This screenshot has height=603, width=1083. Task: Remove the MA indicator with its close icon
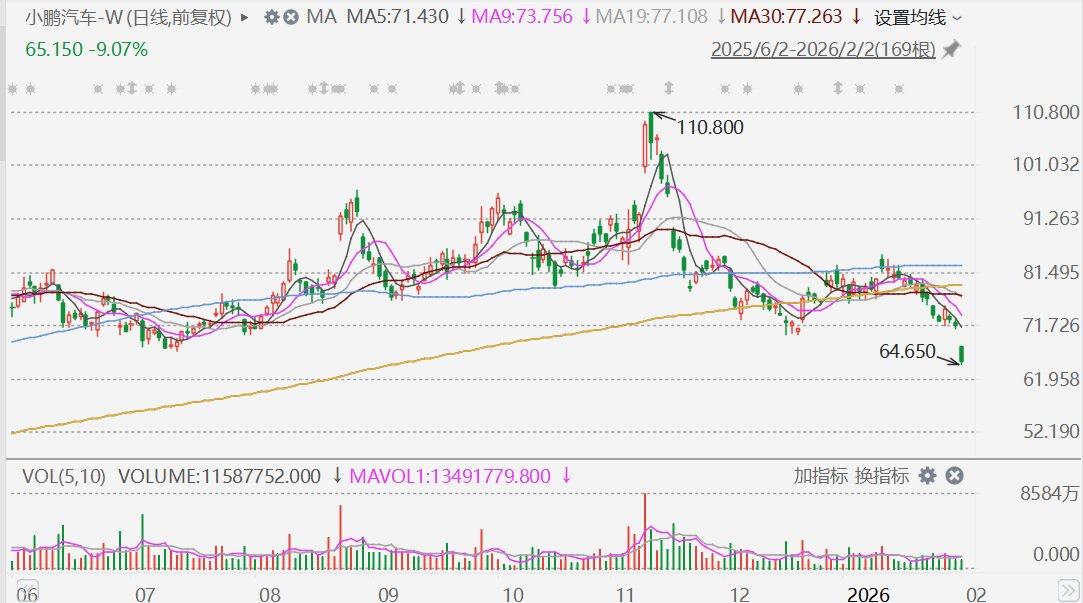[x=290, y=17]
